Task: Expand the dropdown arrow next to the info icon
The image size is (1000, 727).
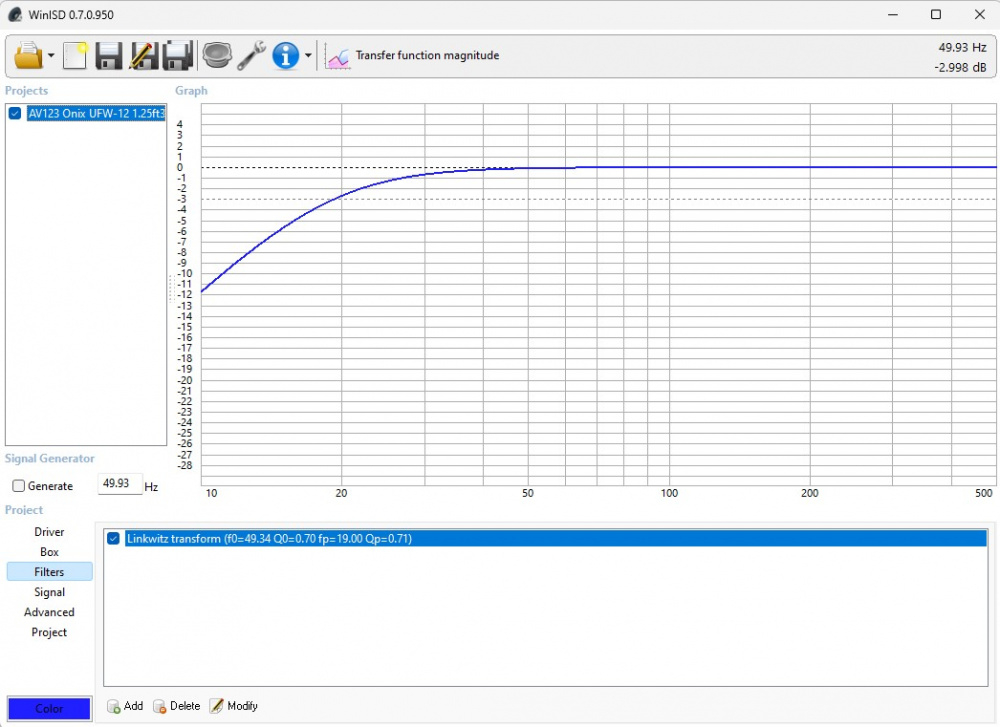Action: (308, 56)
